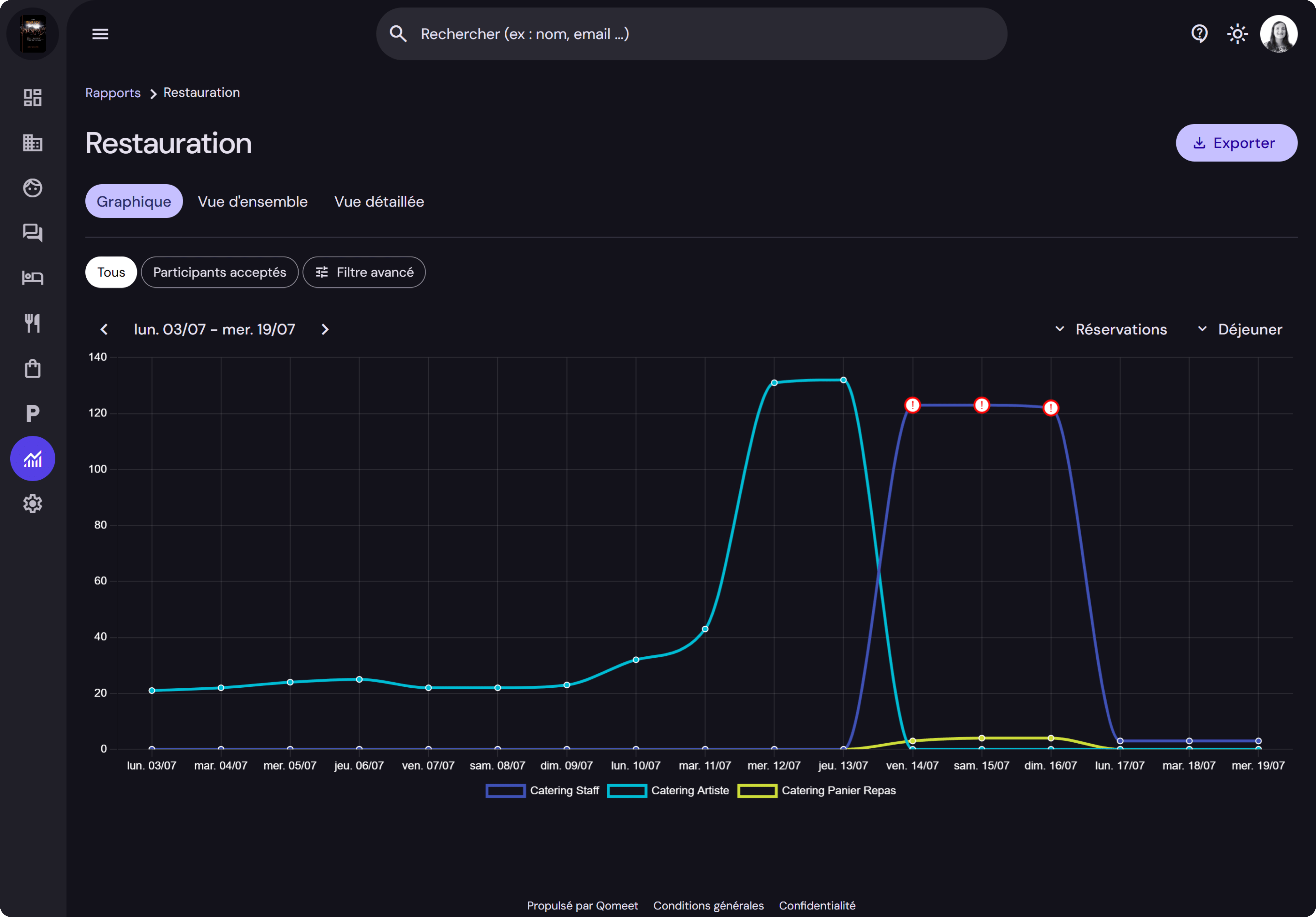
Task: Click the help question mark icon
Action: (x=1199, y=34)
